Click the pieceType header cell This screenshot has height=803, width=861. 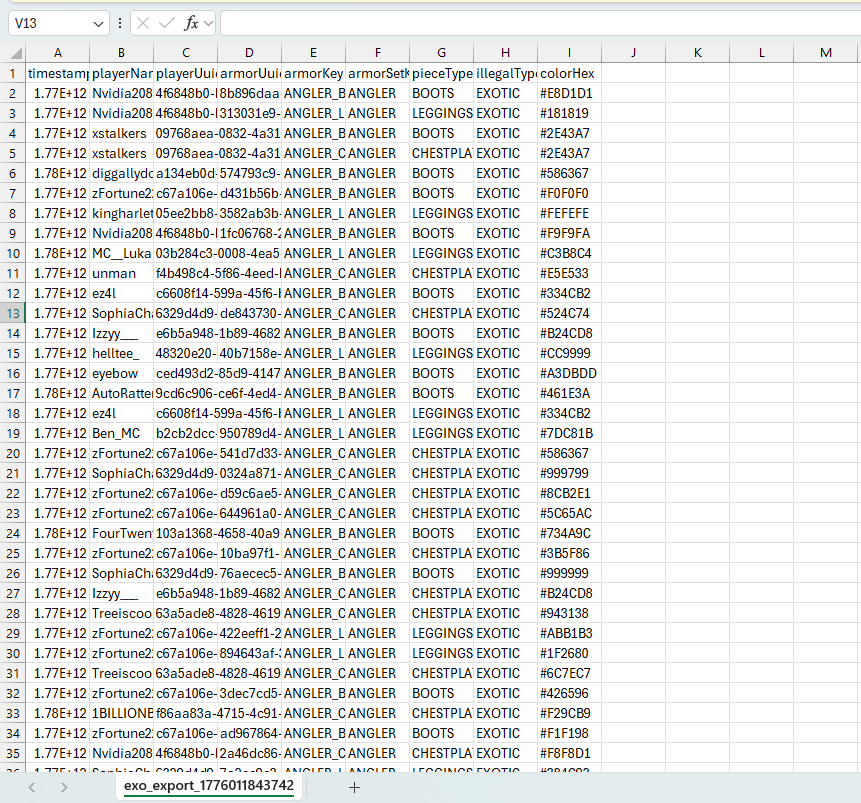441,73
